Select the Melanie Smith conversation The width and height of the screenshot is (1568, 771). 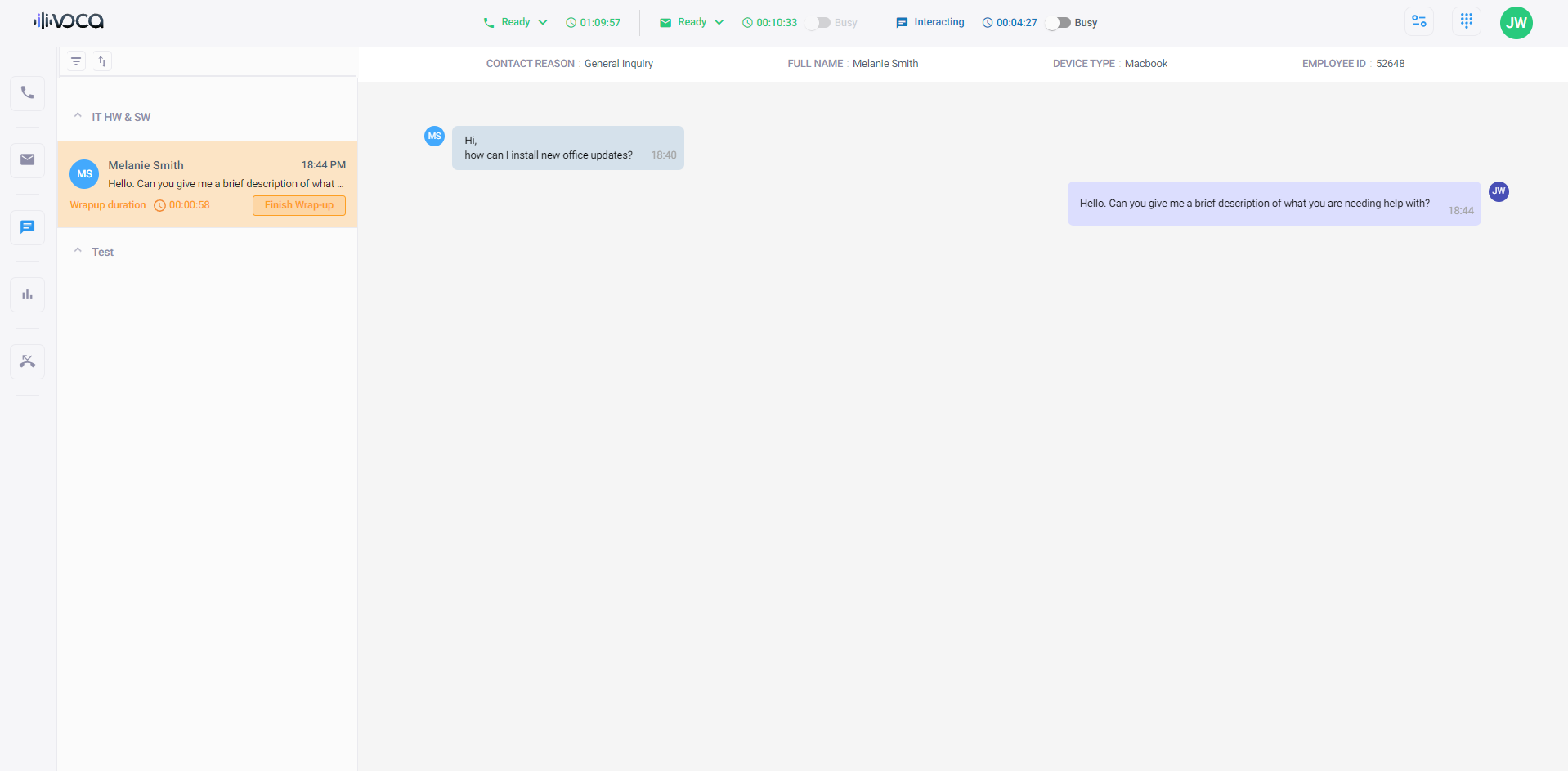(207, 174)
